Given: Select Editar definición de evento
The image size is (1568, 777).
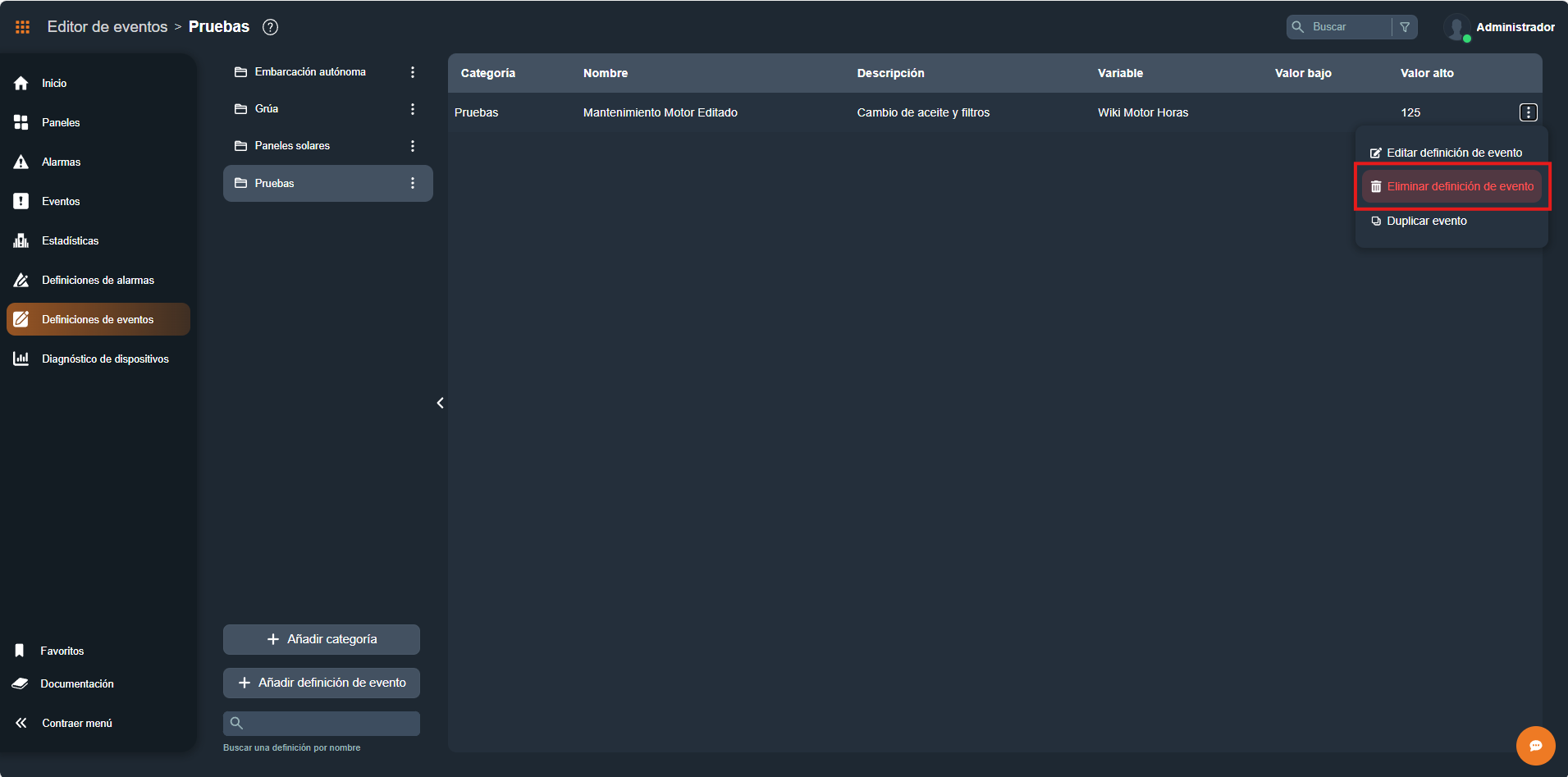Looking at the screenshot, I should [x=1453, y=153].
